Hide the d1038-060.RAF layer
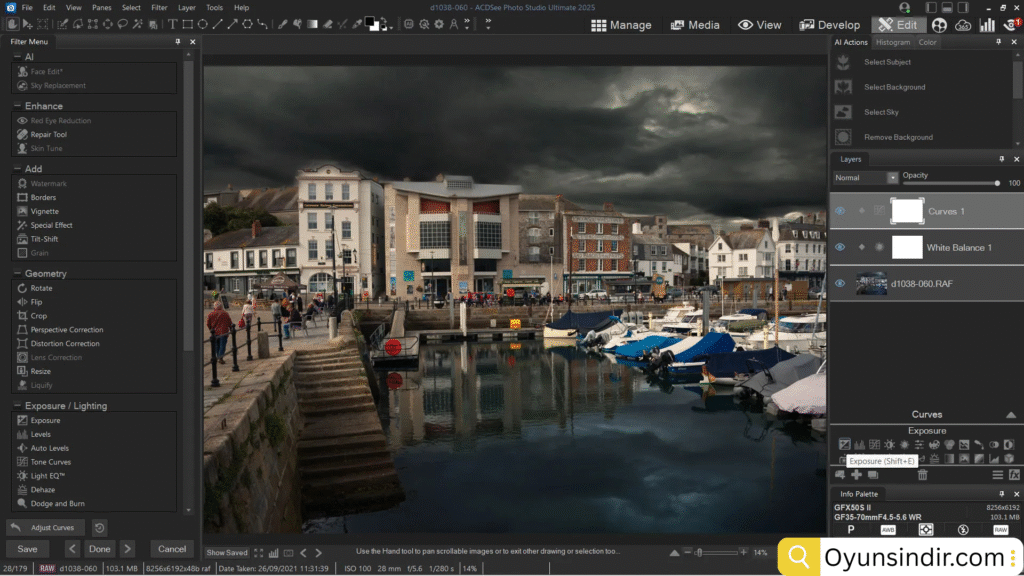Image resolution: width=1024 pixels, height=576 pixels. click(839, 283)
